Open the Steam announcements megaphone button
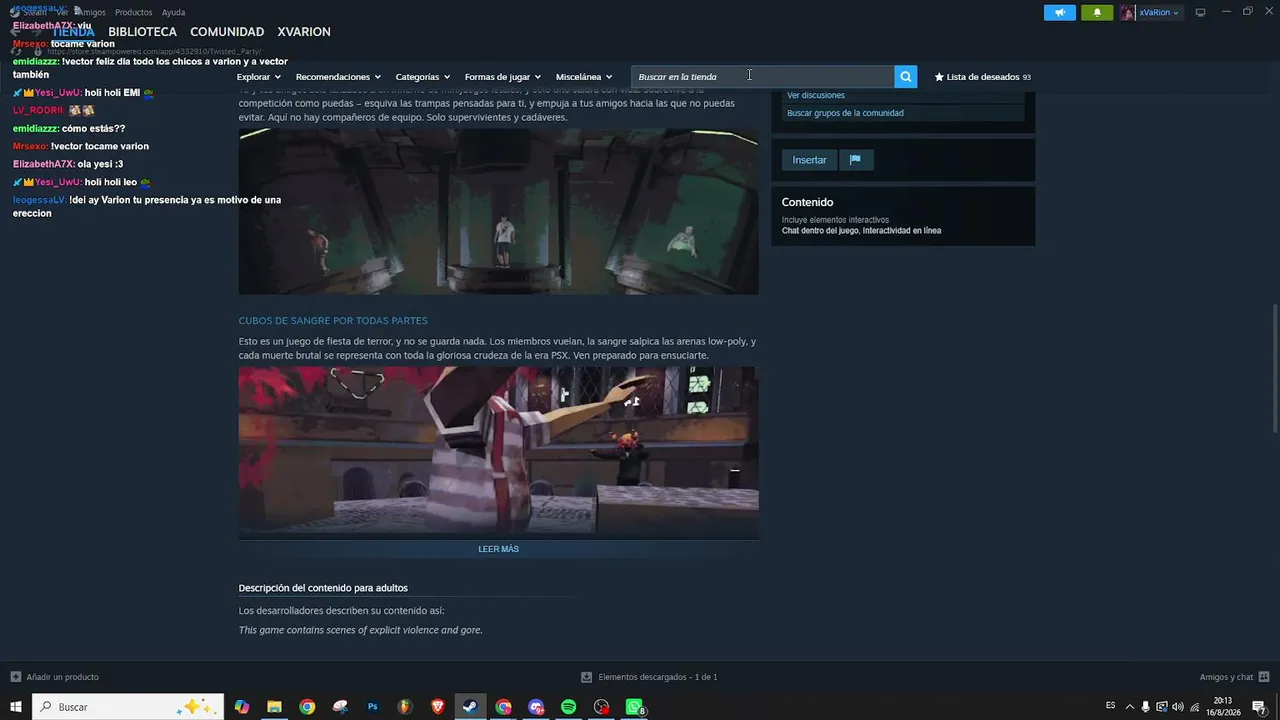This screenshot has width=1280, height=720. [1060, 12]
